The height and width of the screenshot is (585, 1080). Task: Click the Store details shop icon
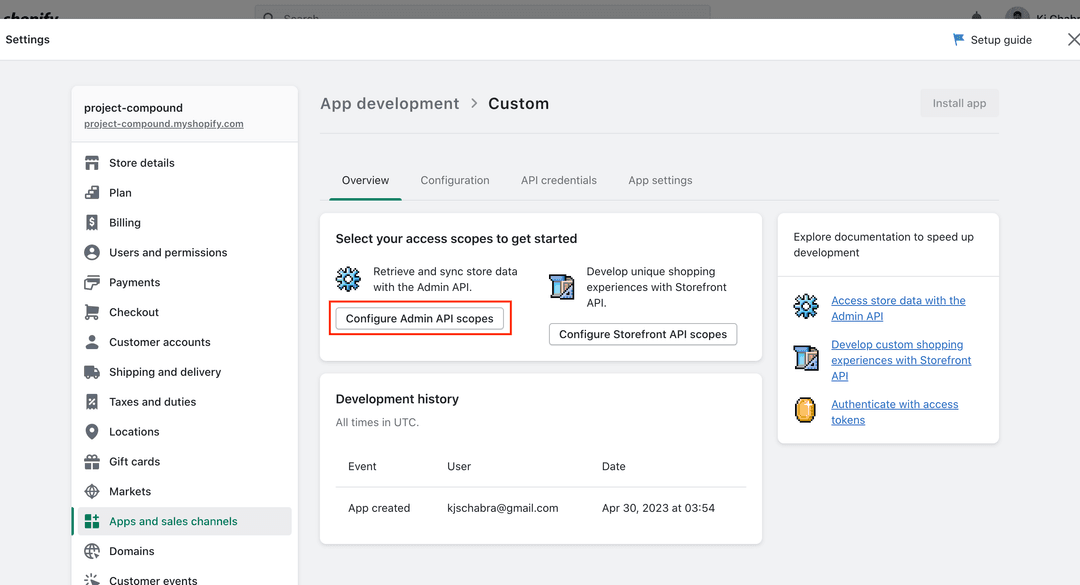coord(92,163)
